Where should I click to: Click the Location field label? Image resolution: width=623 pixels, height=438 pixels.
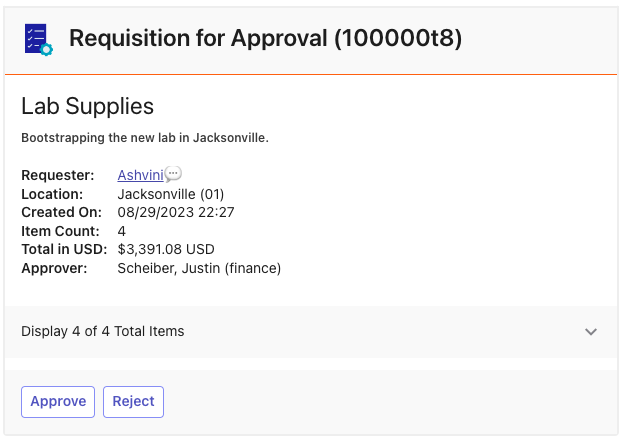(x=52, y=194)
